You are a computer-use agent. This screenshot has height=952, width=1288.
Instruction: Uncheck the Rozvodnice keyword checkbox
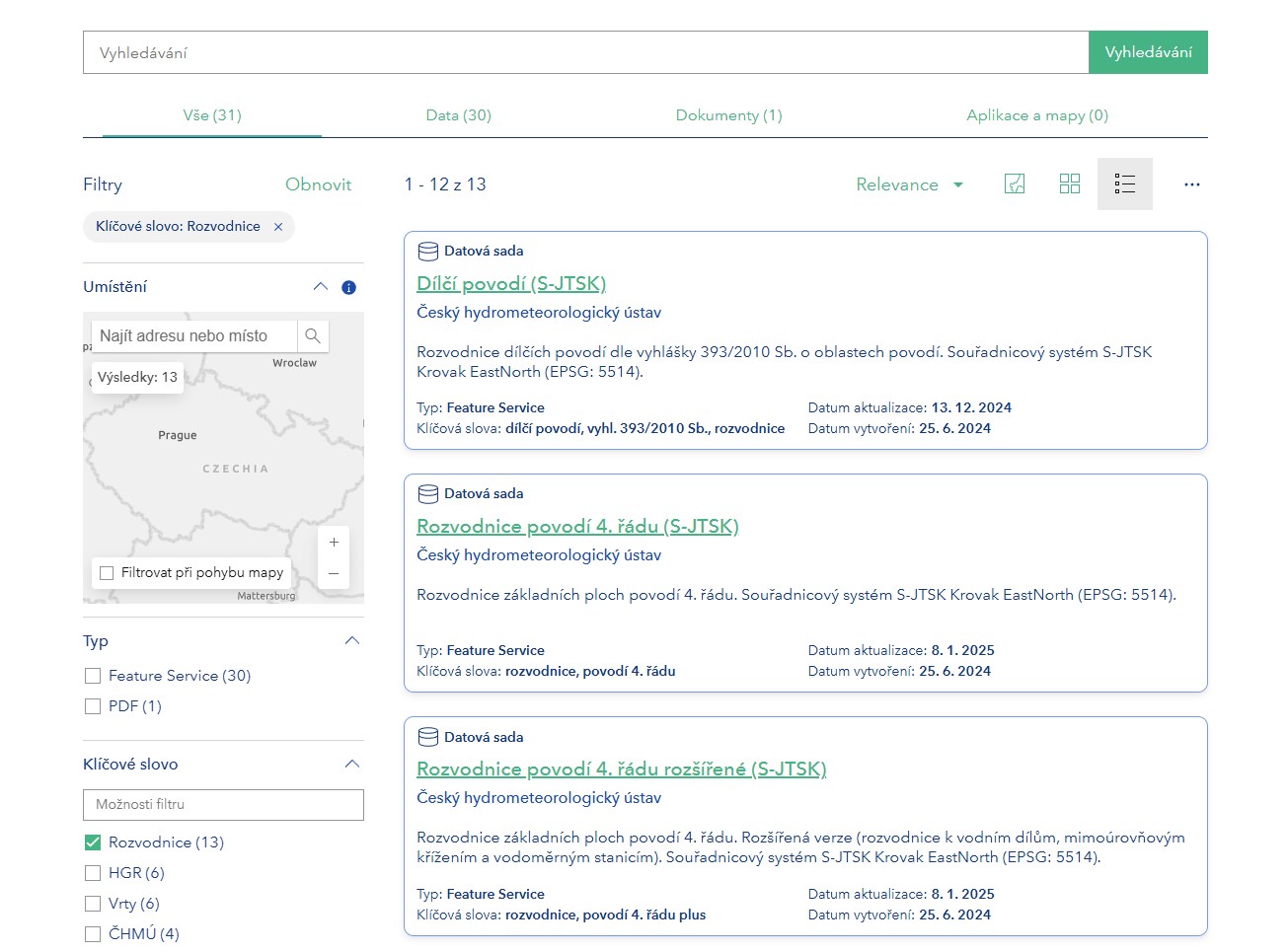[x=93, y=842]
